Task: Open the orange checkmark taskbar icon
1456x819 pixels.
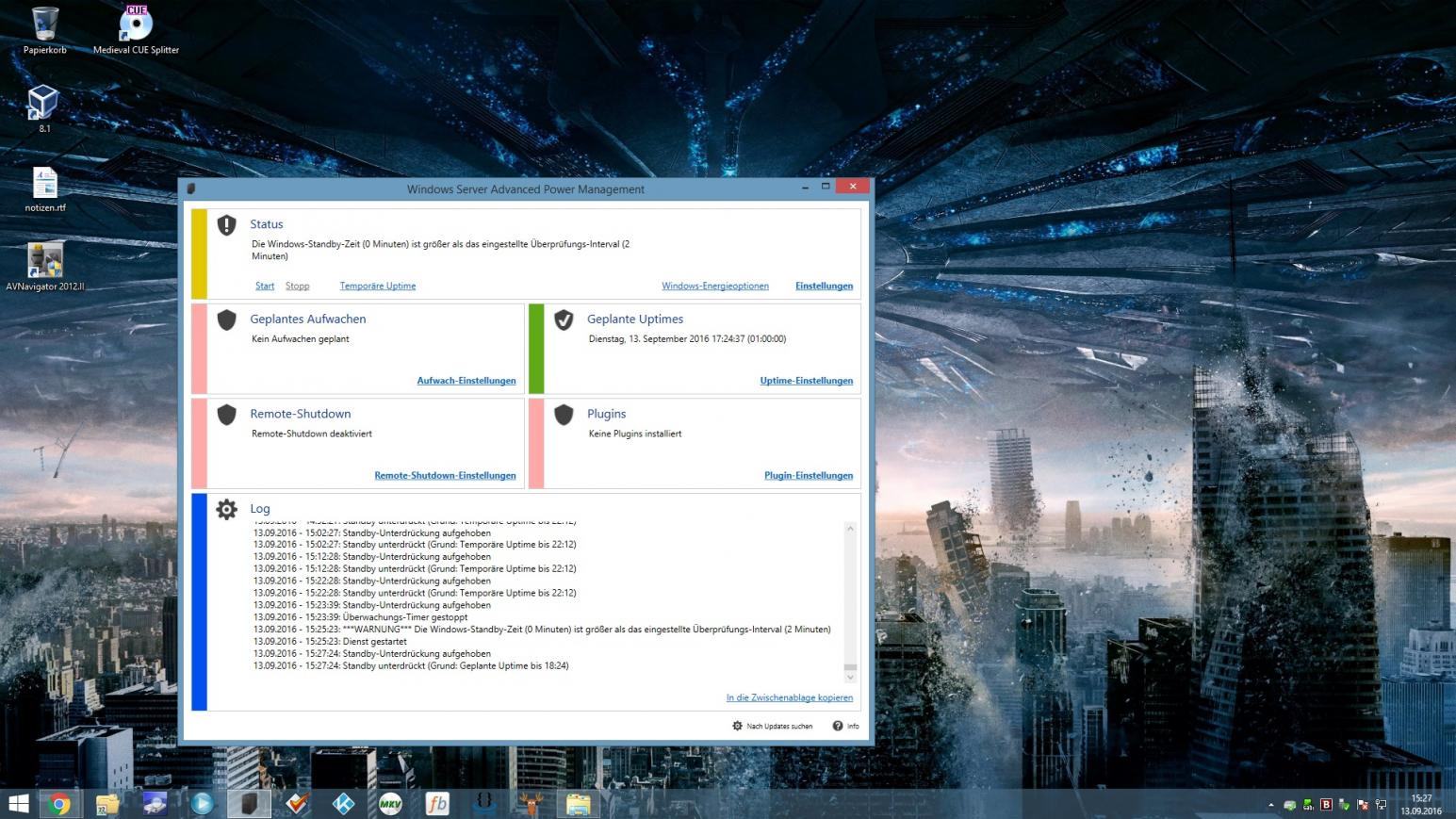Action: click(x=297, y=804)
